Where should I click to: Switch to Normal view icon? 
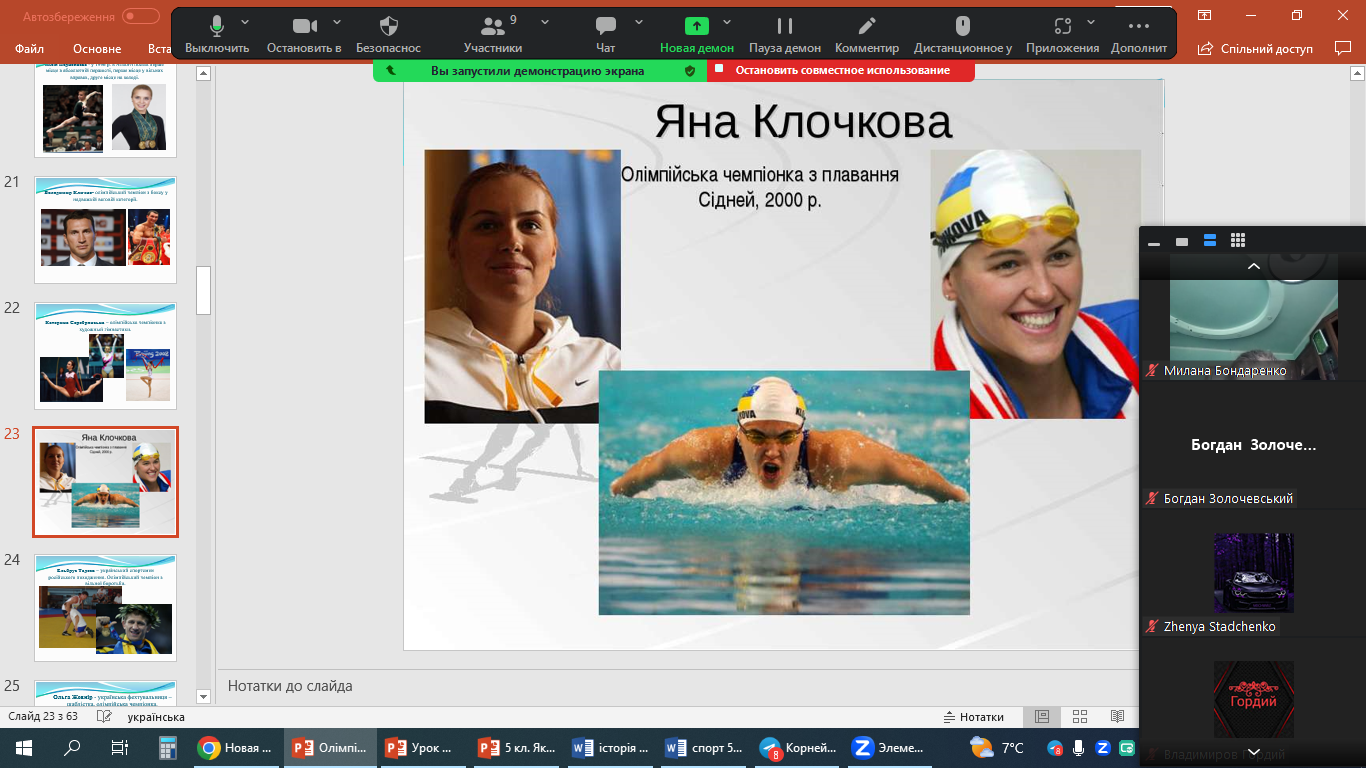point(1042,717)
